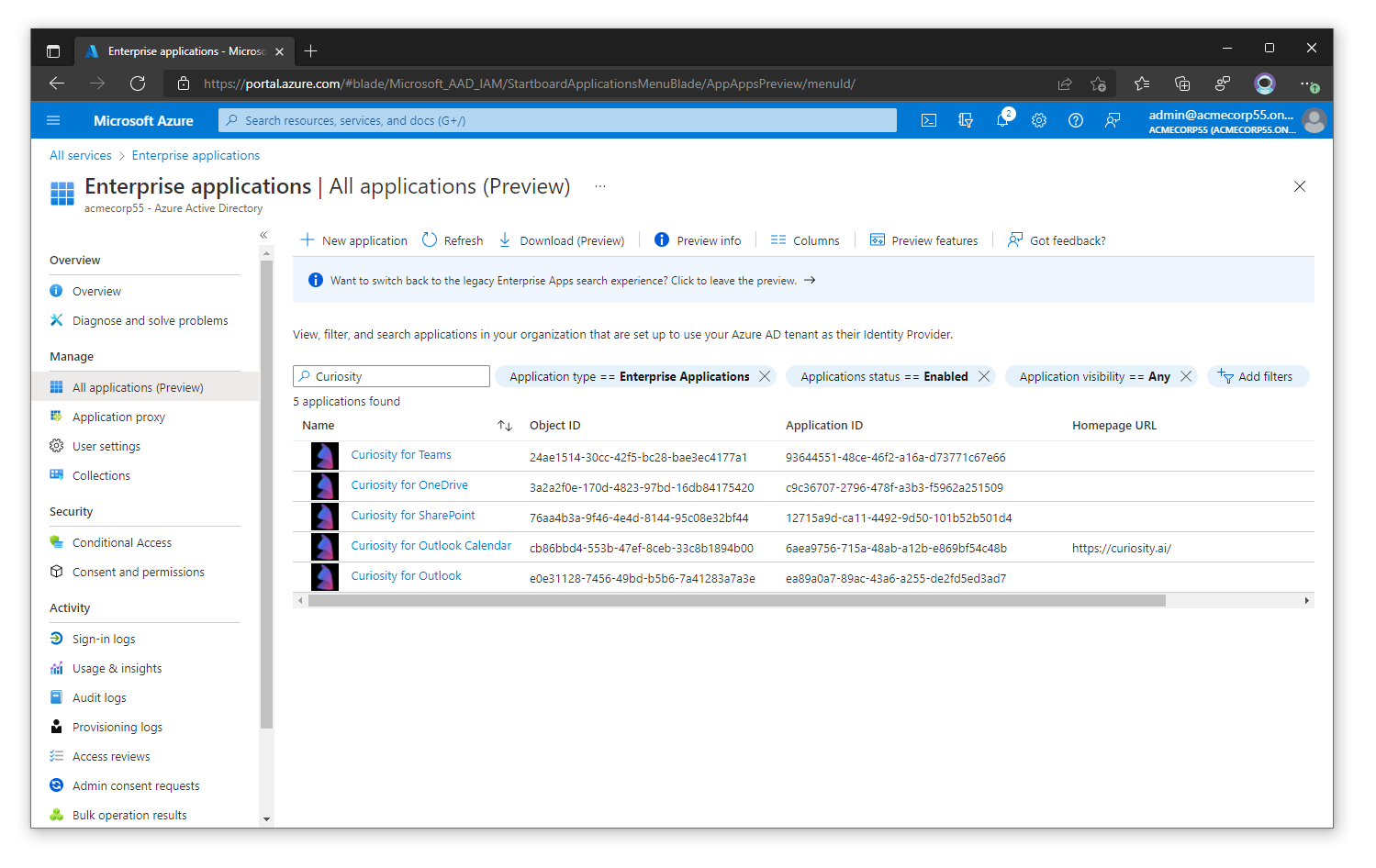Click Got feedback?
The width and height of the screenshot is (1376, 868).
point(1057,240)
